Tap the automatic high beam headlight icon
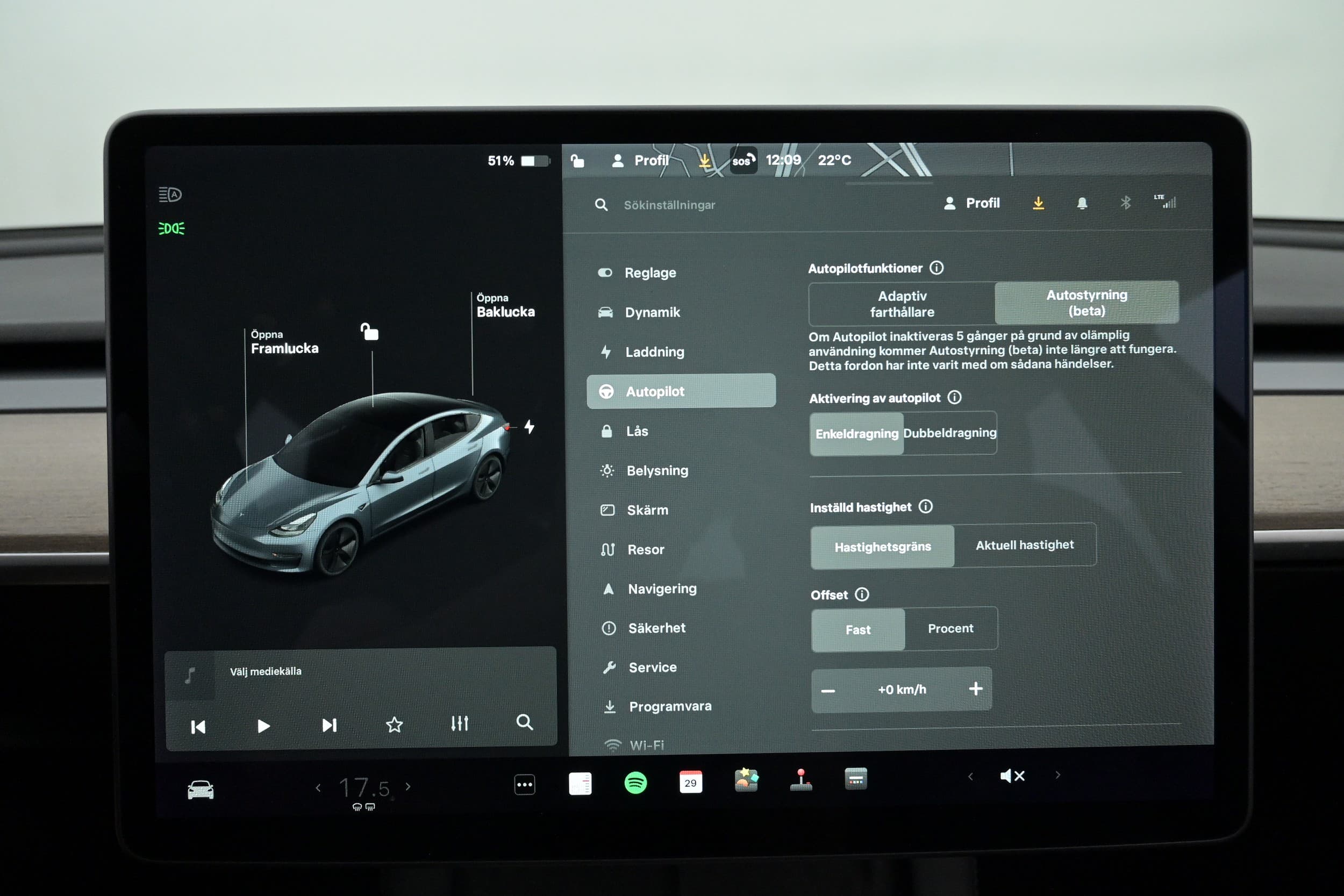Image resolution: width=1344 pixels, height=896 pixels. click(170, 194)
